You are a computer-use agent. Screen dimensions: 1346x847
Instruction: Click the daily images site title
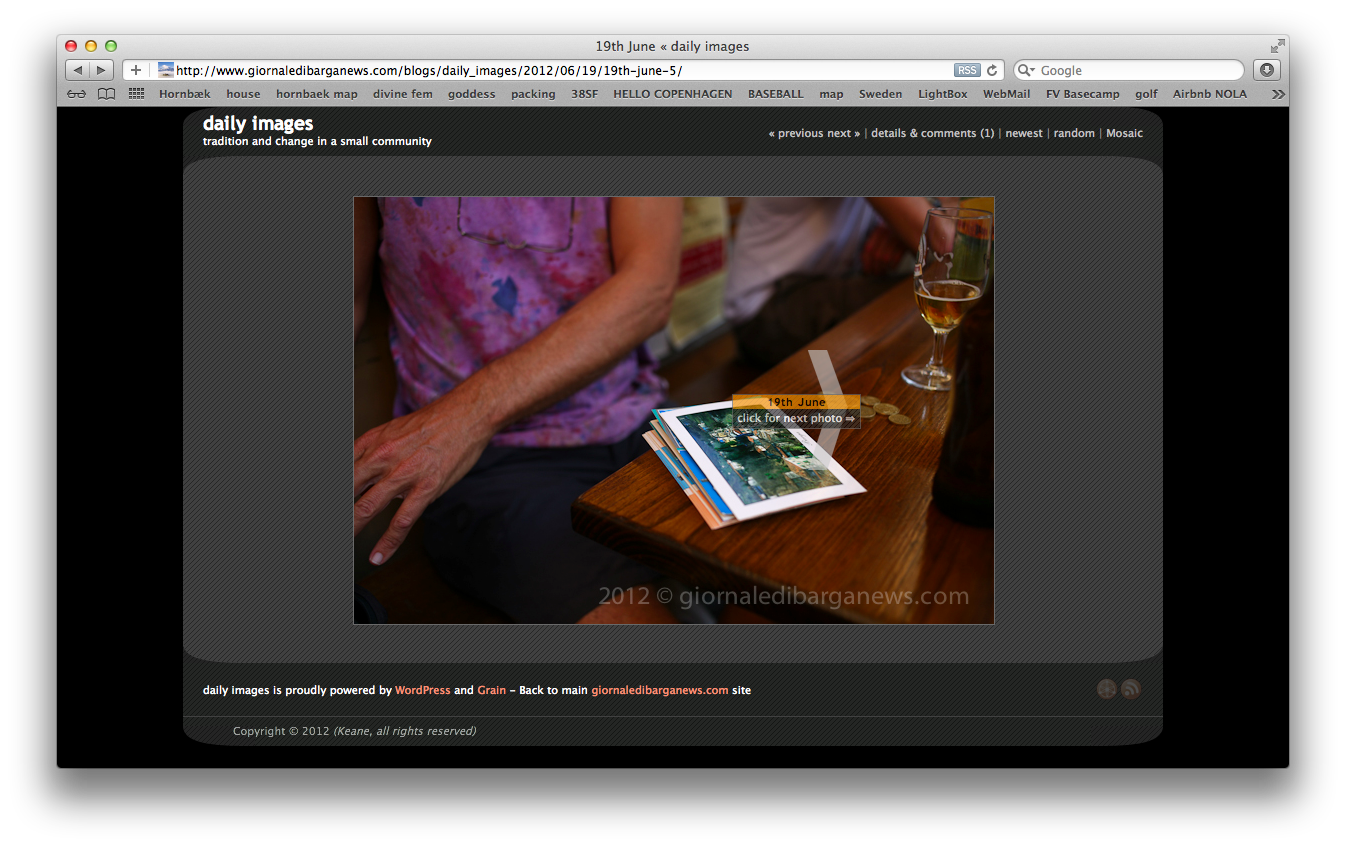[258, 123]
